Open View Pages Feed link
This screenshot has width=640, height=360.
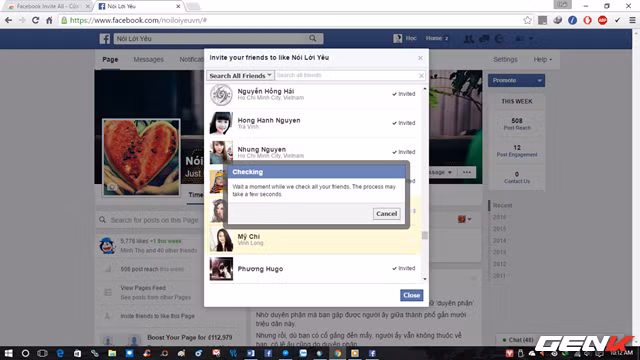pos(143,288)
